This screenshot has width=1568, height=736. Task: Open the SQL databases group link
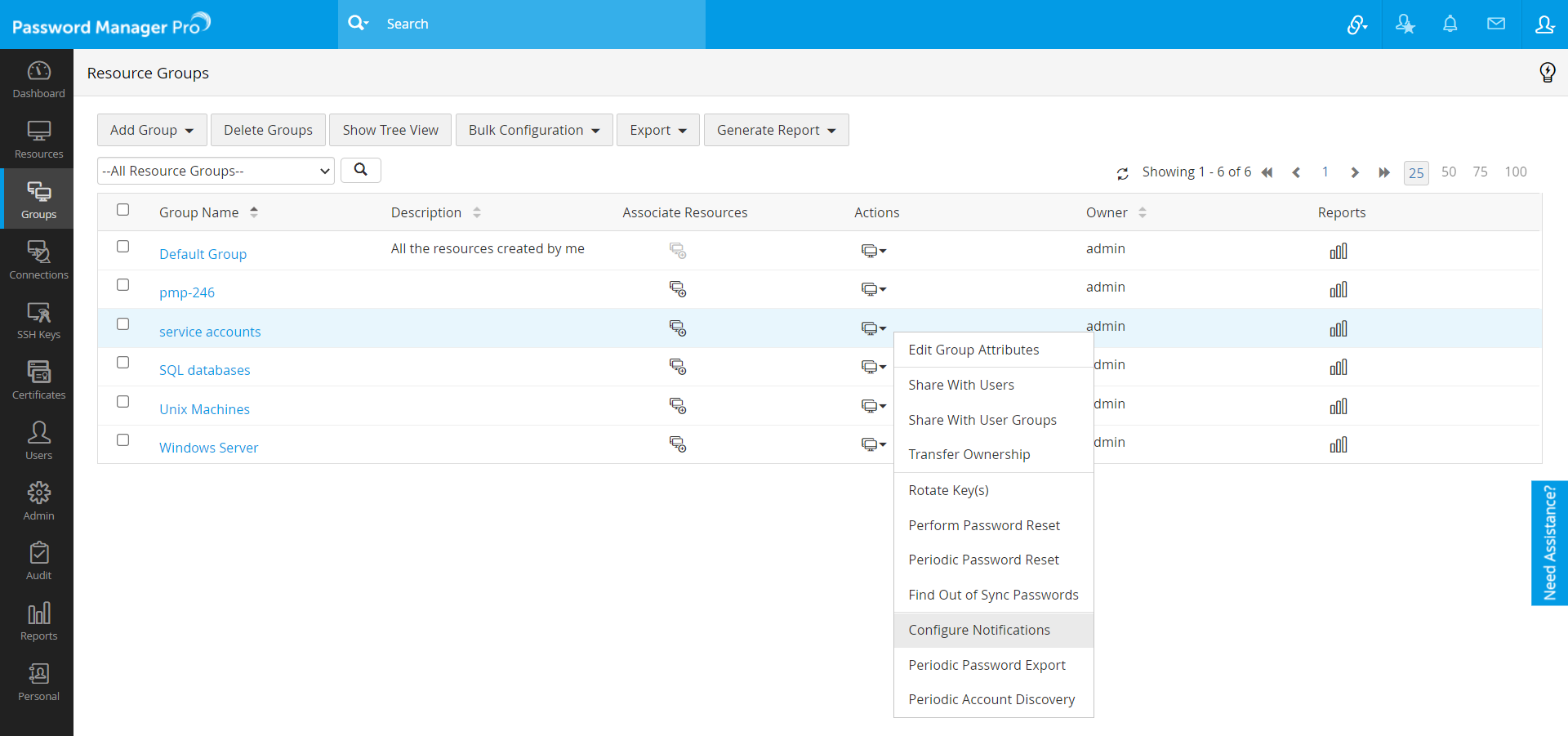click(205, 370)
